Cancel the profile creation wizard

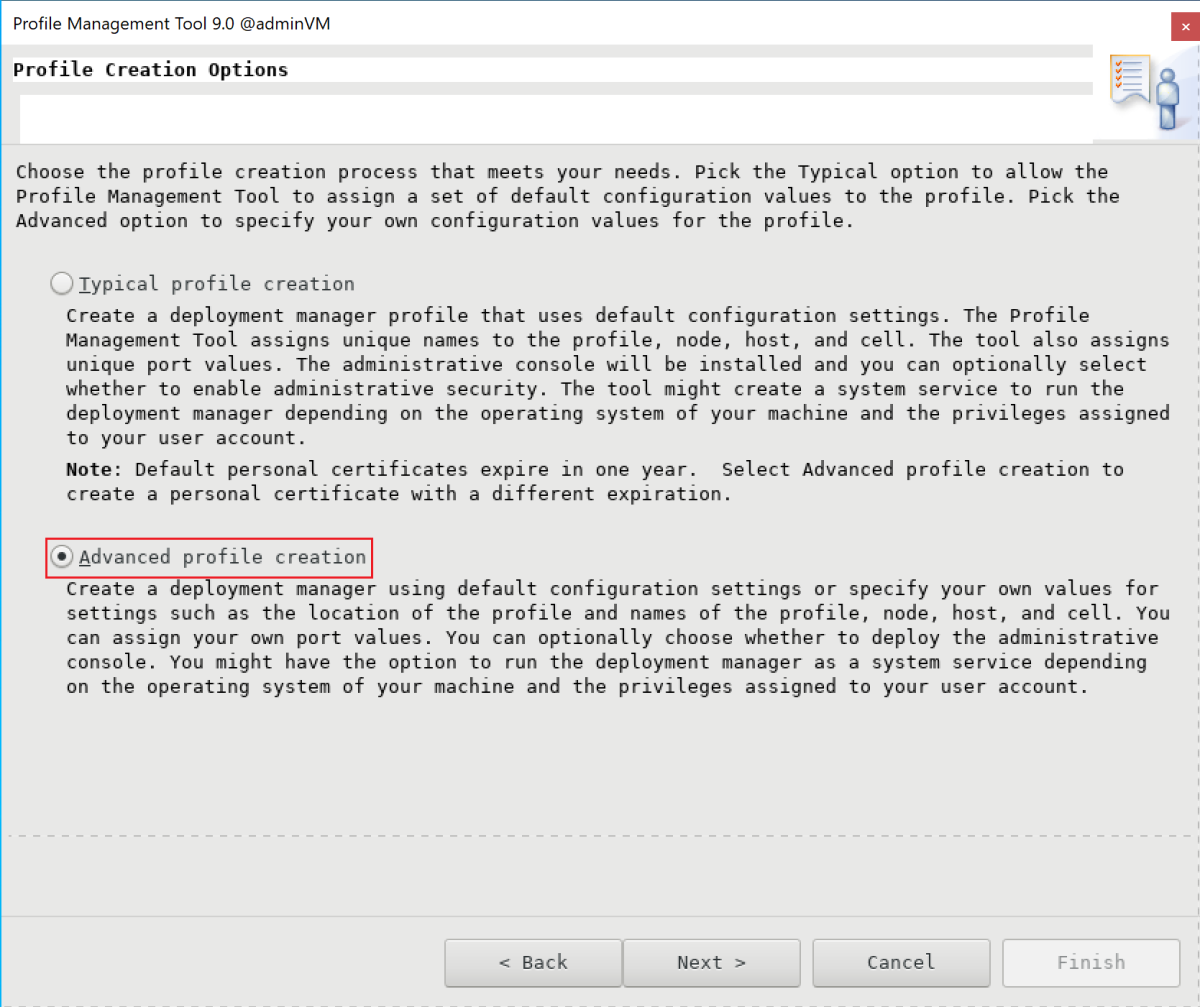coord(901,962)
